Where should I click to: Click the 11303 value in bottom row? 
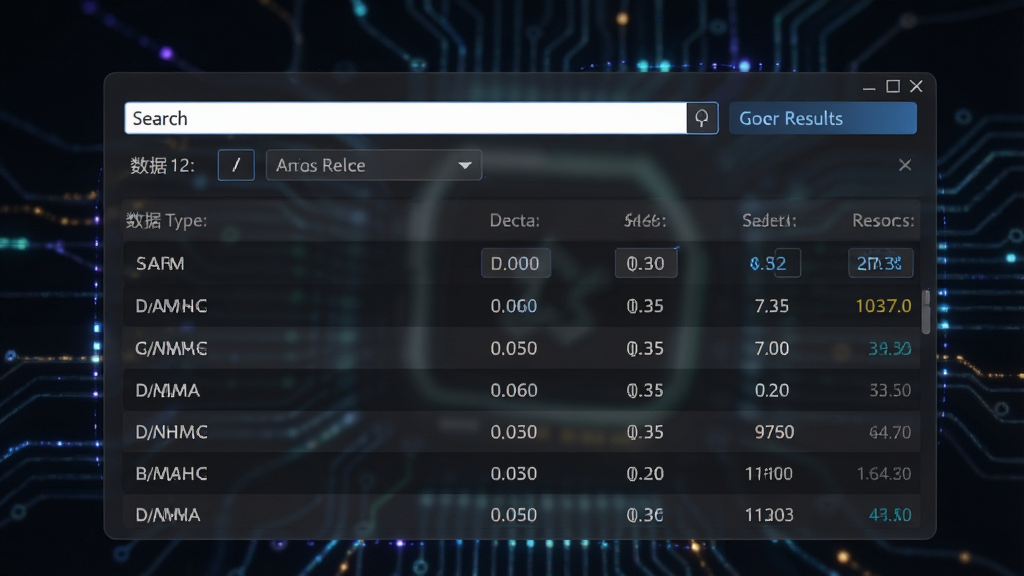(x=769, y=515)
